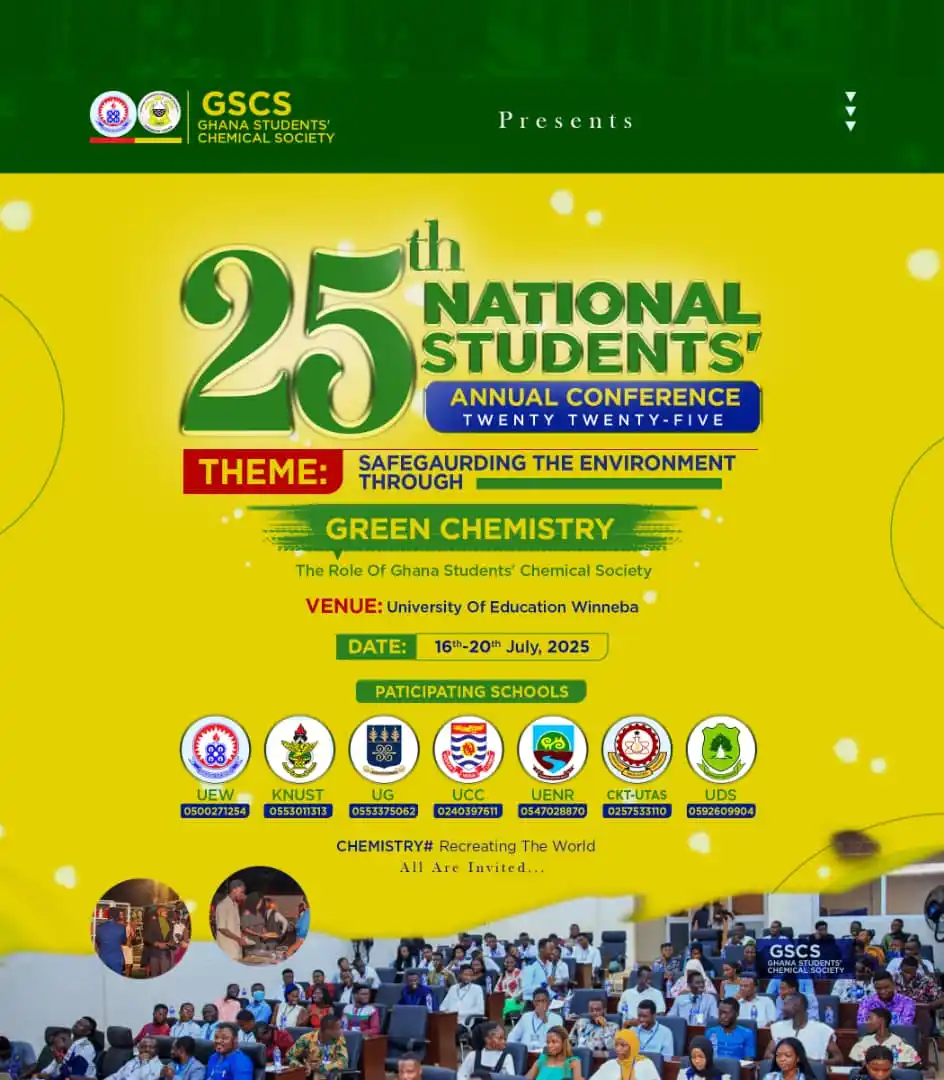Tap phone number 0547028870 under UENR
This screenshot has height=1080, width=944.
click(x=552, y=811)
